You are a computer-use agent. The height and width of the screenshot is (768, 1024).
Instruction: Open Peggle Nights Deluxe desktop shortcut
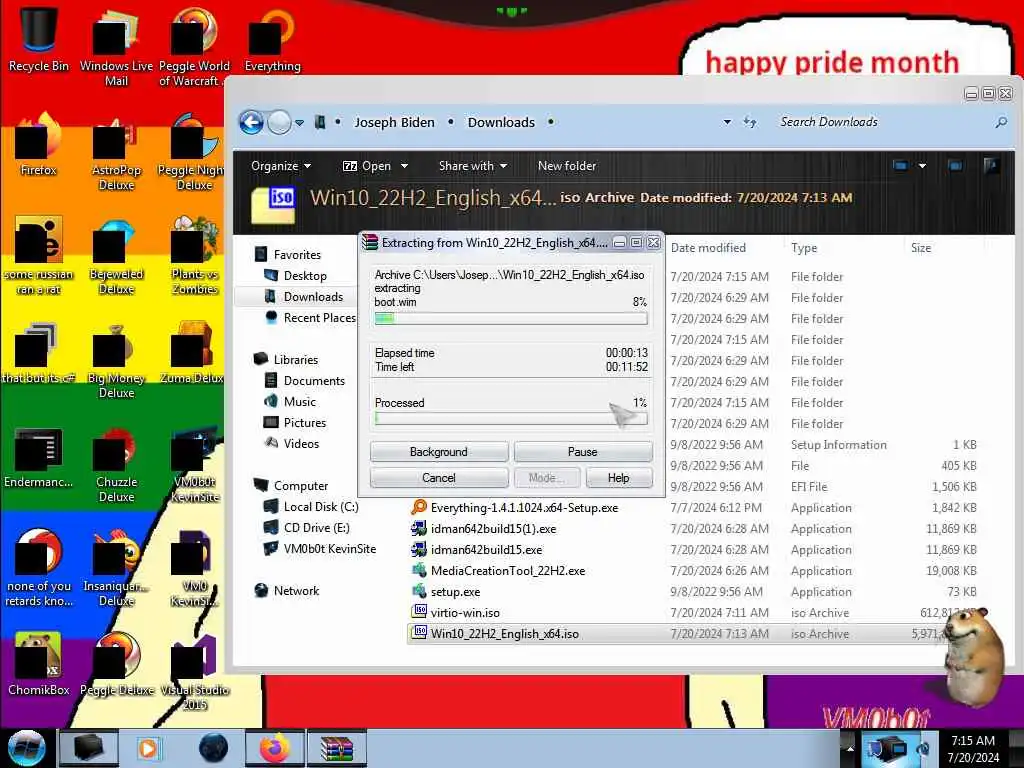(x=193, y=152)
